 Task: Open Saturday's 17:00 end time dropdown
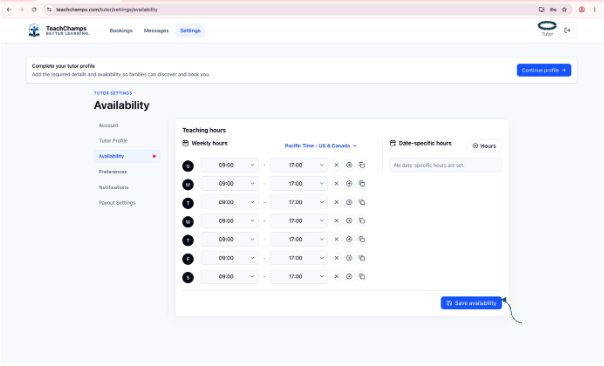click(299, 276)
